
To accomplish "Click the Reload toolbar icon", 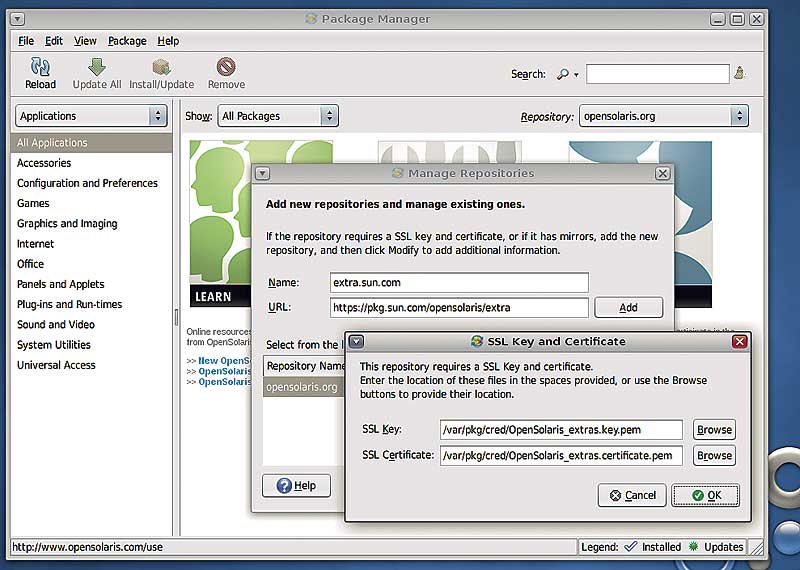I will 40,73.
